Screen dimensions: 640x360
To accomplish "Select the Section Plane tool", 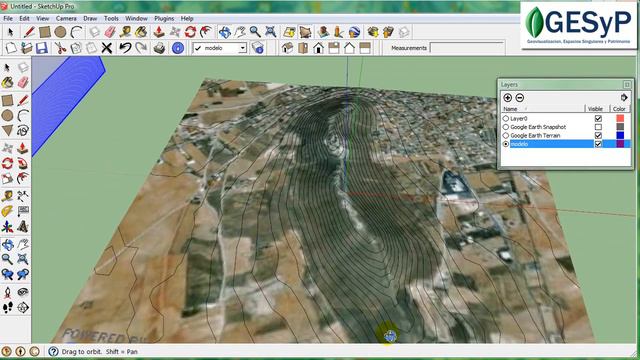I will coord(23,307).
